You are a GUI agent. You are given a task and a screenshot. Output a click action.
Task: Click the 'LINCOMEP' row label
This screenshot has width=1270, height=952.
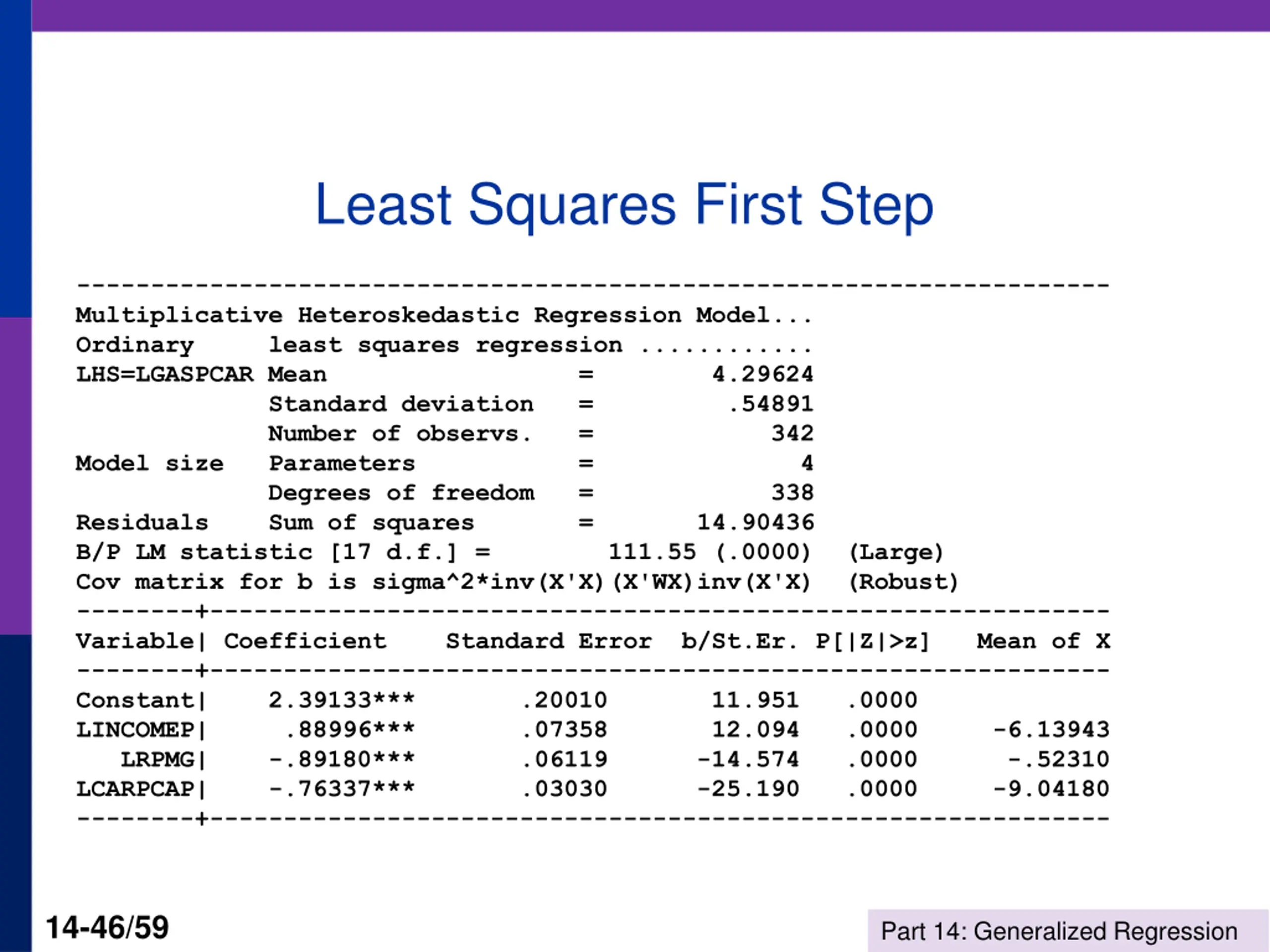click(x=135, y=730)
